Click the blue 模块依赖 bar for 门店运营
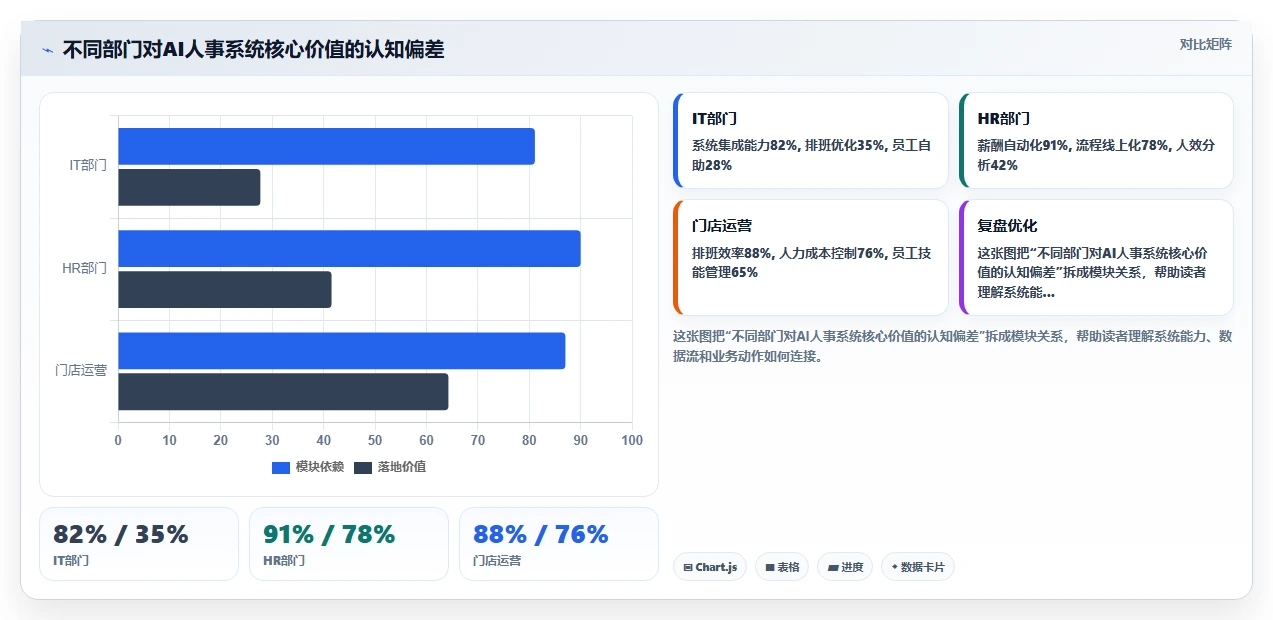Viewport: 1273px width, 620px height. [342, 351]
